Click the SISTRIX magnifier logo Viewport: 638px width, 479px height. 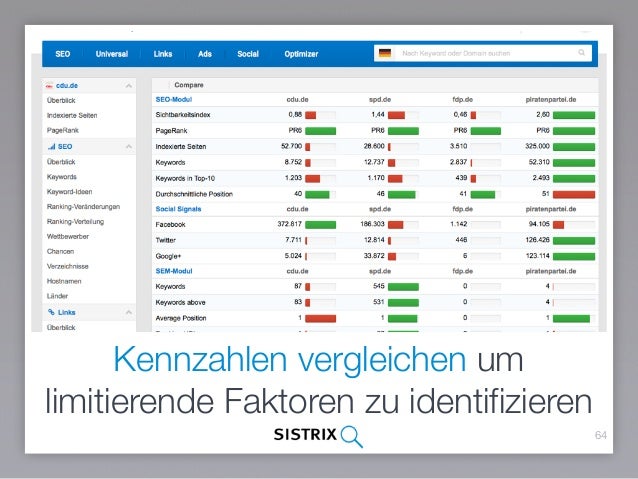coord(352,436)
